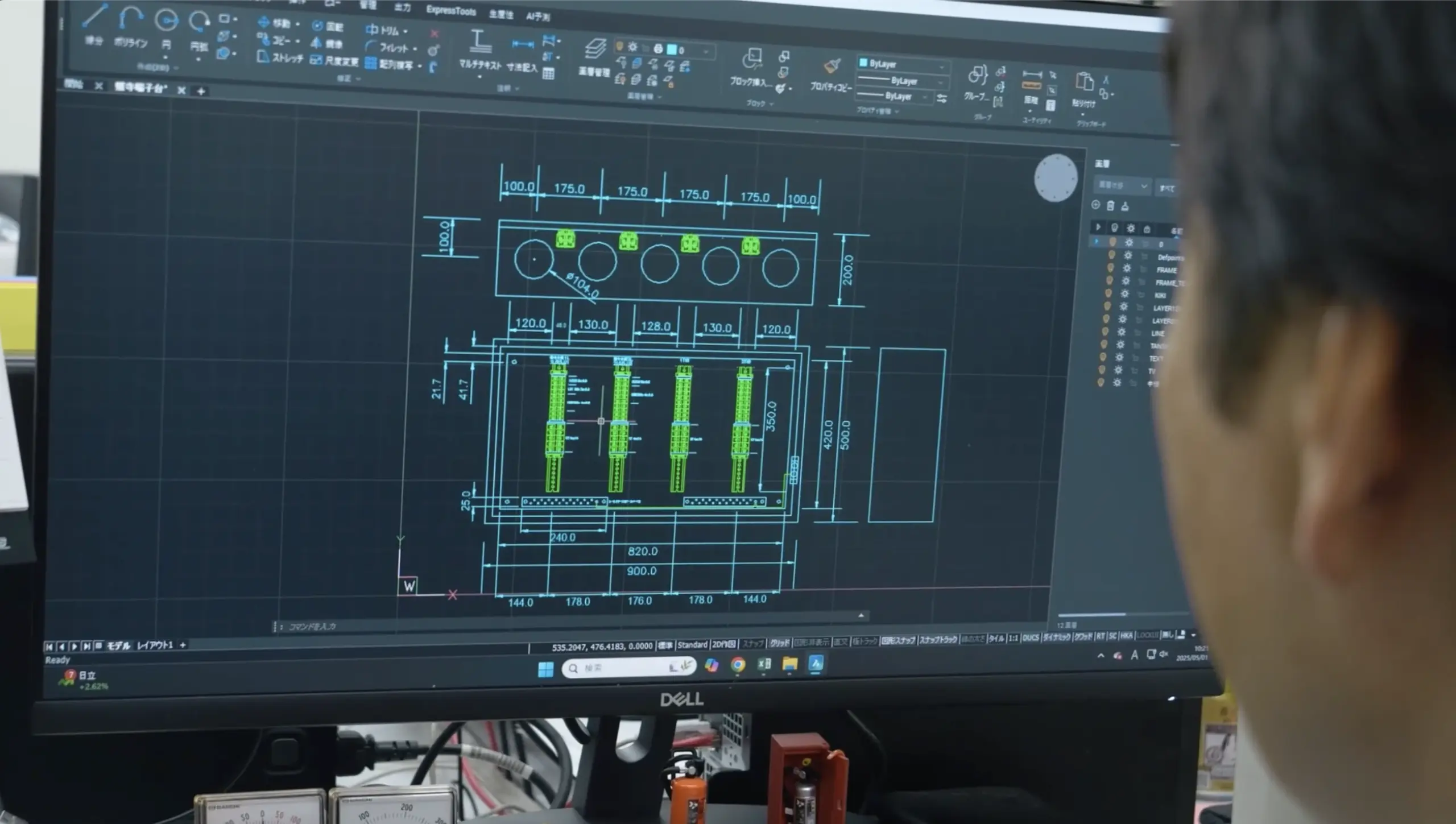Screen dimensions: 1456x824
Task: Toggle visibility bulb of FRAME layer
Action: [x=1110, y=268]
